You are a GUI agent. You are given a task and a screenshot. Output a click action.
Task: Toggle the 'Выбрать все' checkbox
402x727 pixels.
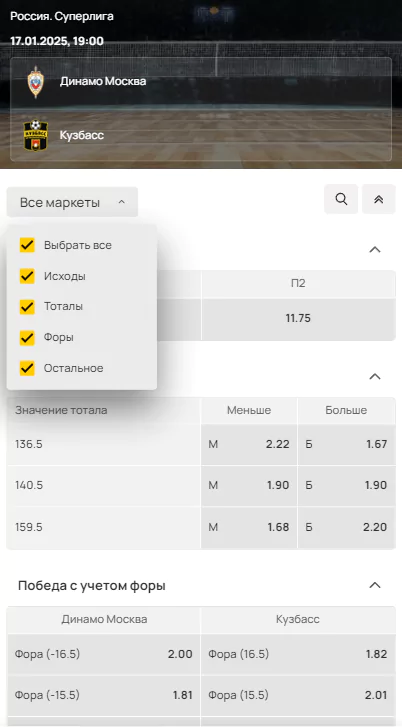(x=27, y=245)
